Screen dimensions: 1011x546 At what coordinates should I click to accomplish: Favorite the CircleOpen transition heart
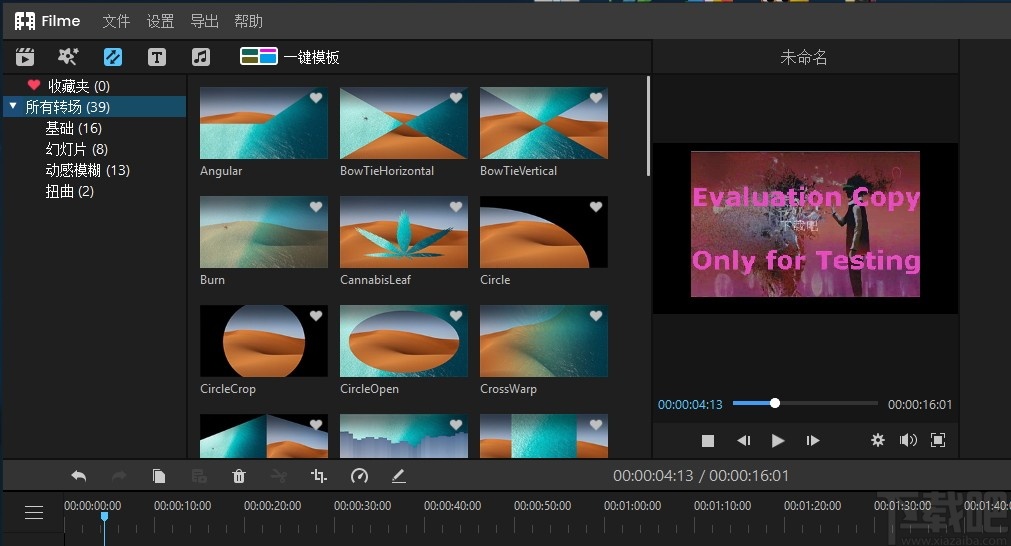pos(456,315)
